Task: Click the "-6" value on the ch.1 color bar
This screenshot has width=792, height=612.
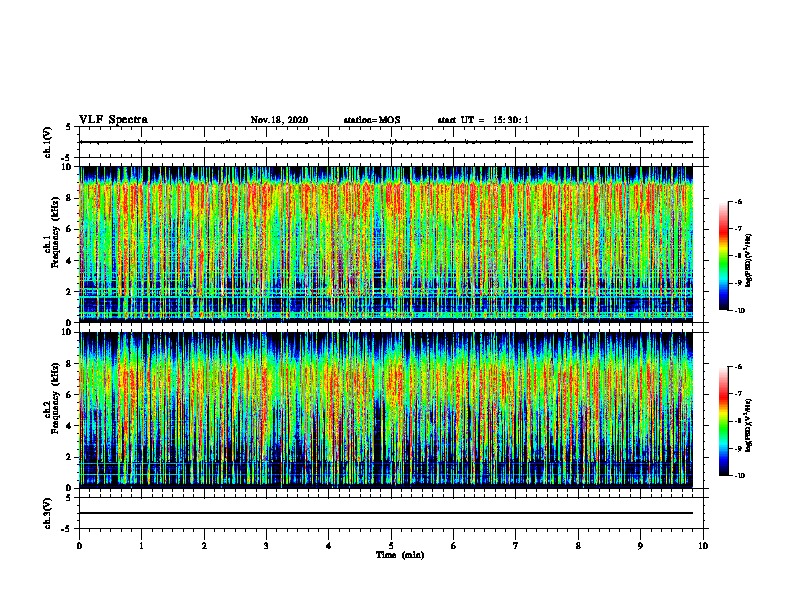Action: 738,201
